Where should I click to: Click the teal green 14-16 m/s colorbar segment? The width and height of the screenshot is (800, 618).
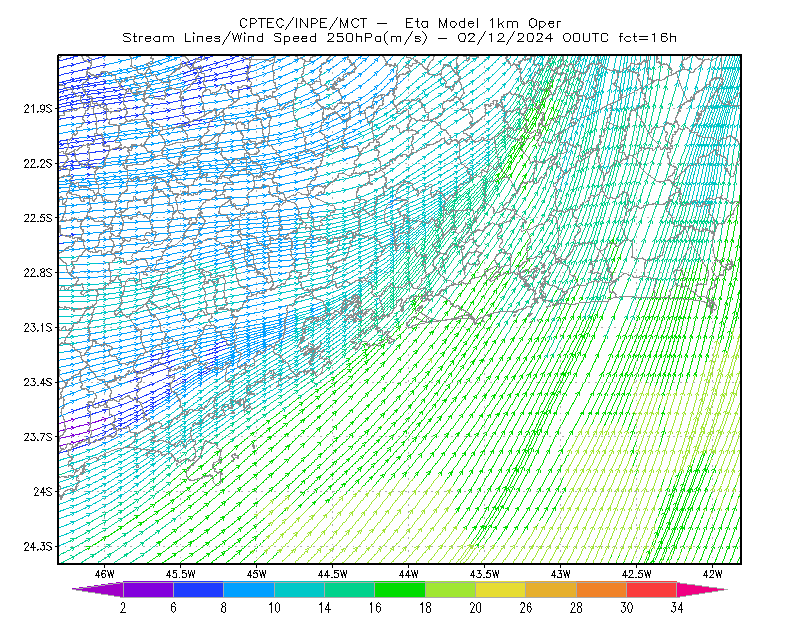coord(349,589)
